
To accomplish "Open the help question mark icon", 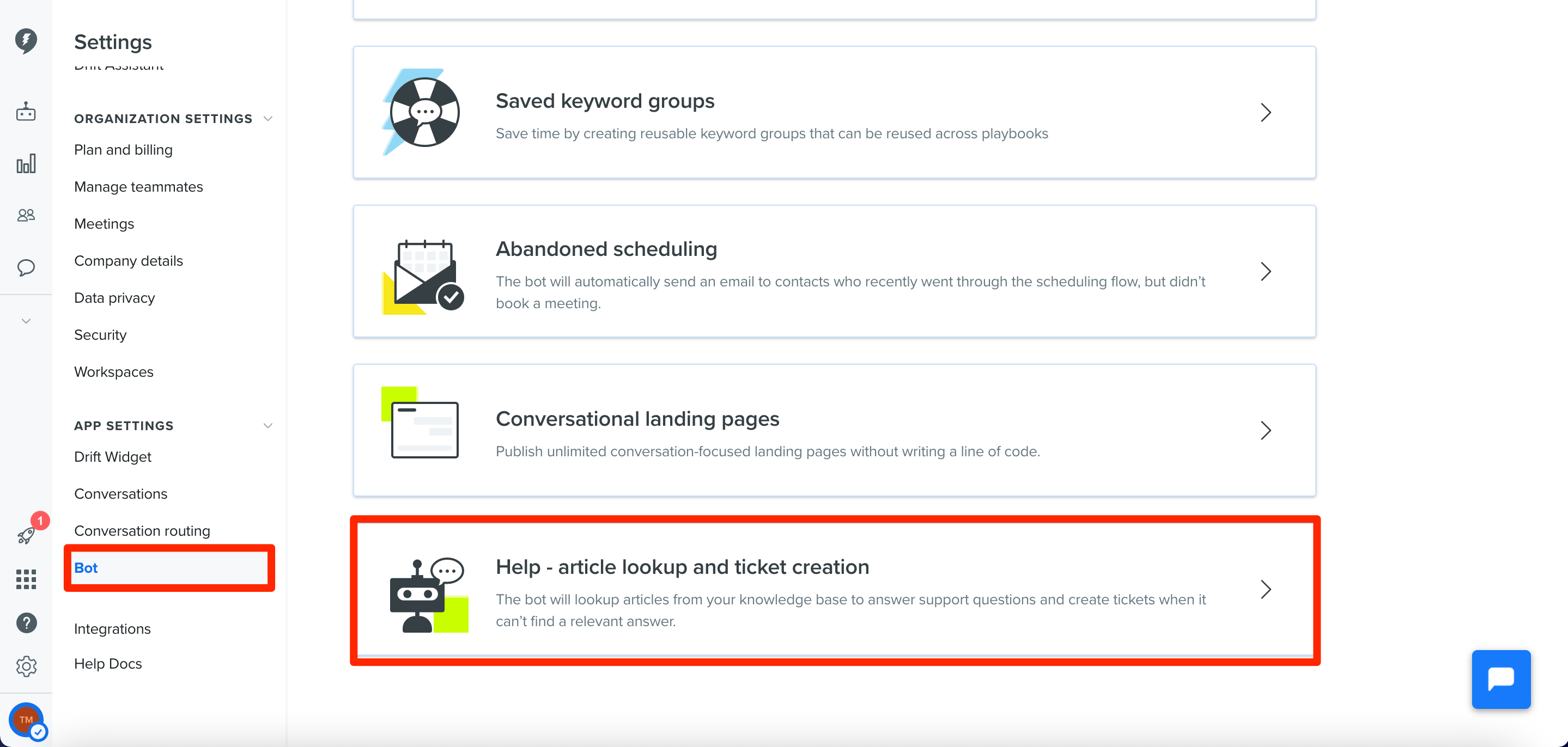I will coord(26,623).
